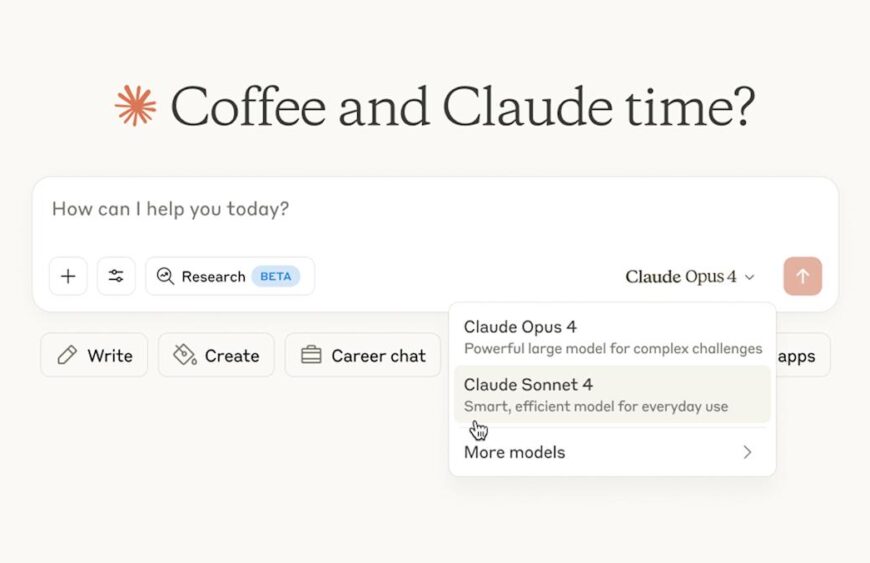
Task: Toggle the Research BETA mode button
Action: (x=230, y=276)
